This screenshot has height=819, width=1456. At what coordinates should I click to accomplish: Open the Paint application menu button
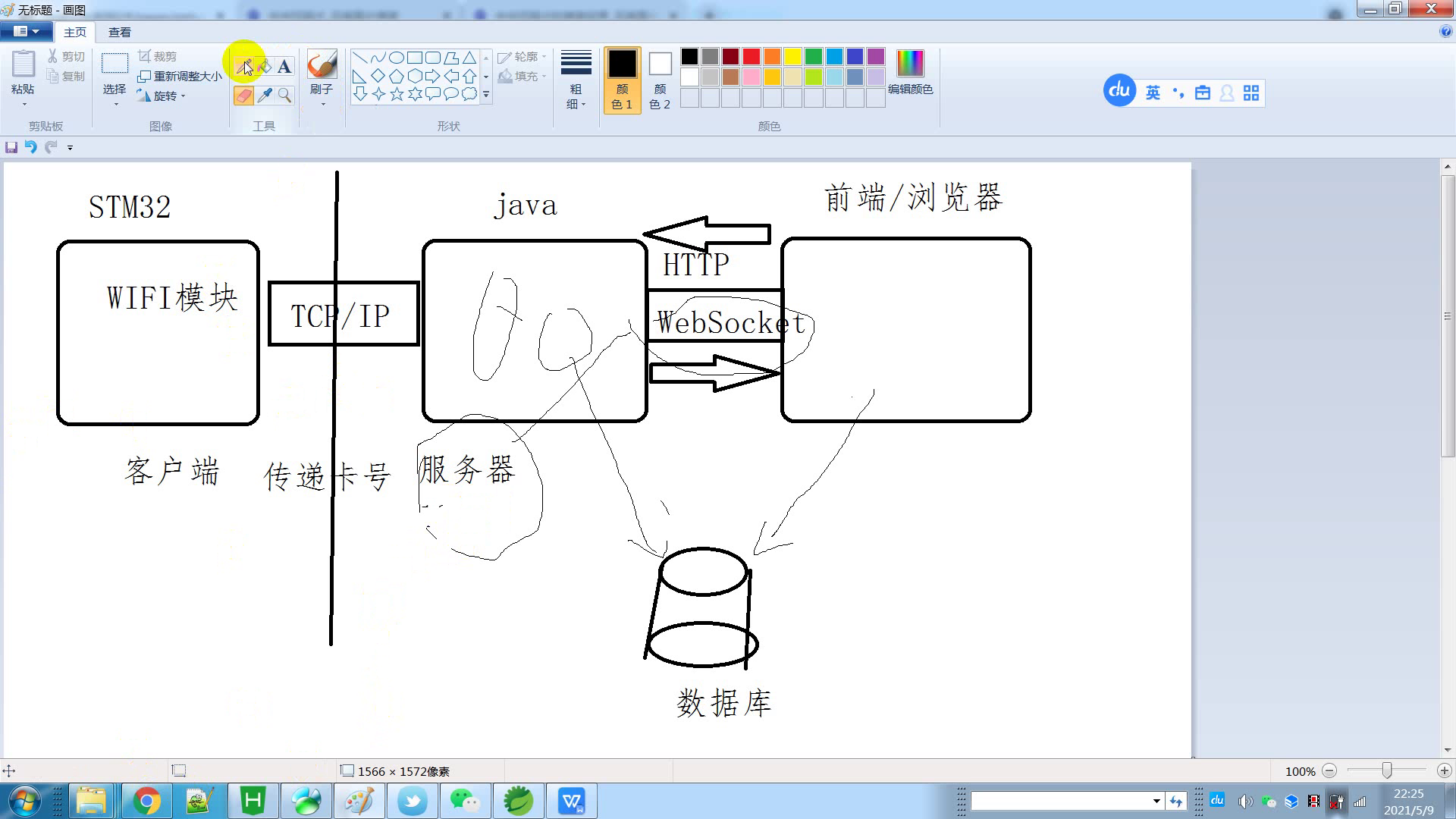[26, 31]
